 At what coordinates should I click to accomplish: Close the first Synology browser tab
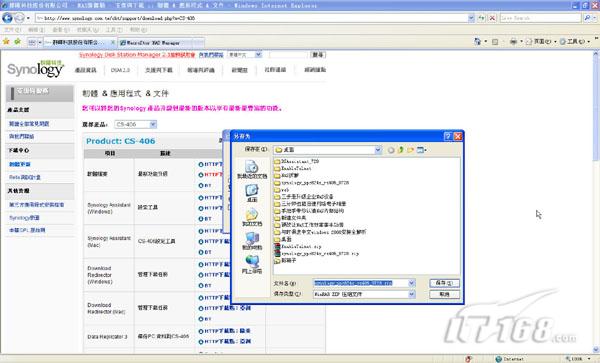tap(113, 42)
